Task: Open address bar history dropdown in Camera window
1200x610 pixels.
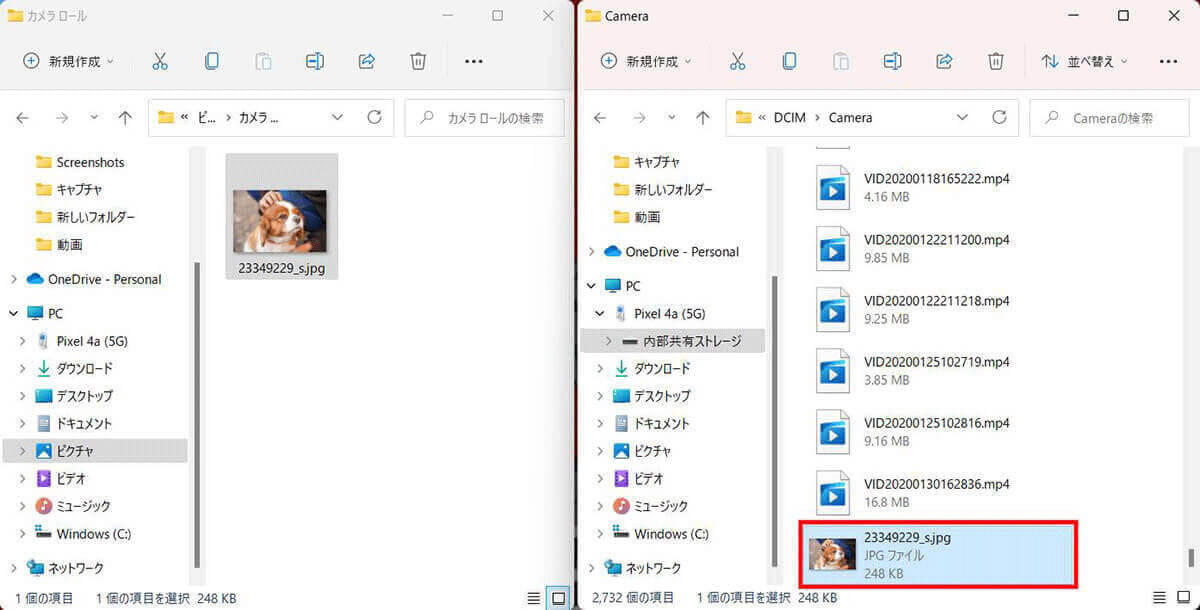Action: coord(962,118)
